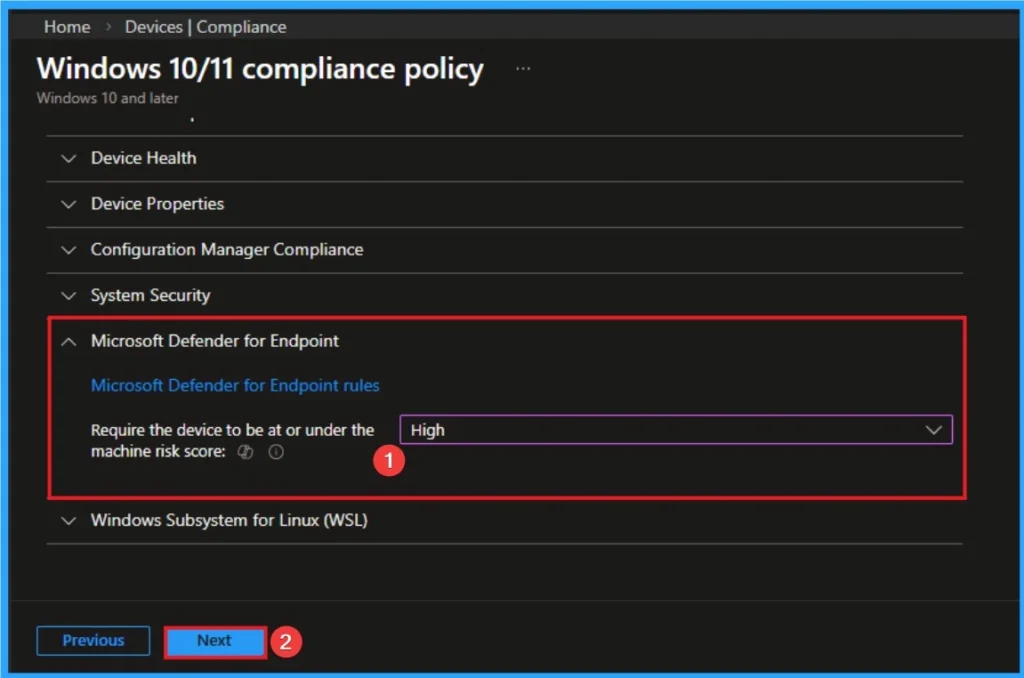Click the dropdown arrow on the High selector
This screenshot has height=678, width=1024.
[x=934, y=429]
